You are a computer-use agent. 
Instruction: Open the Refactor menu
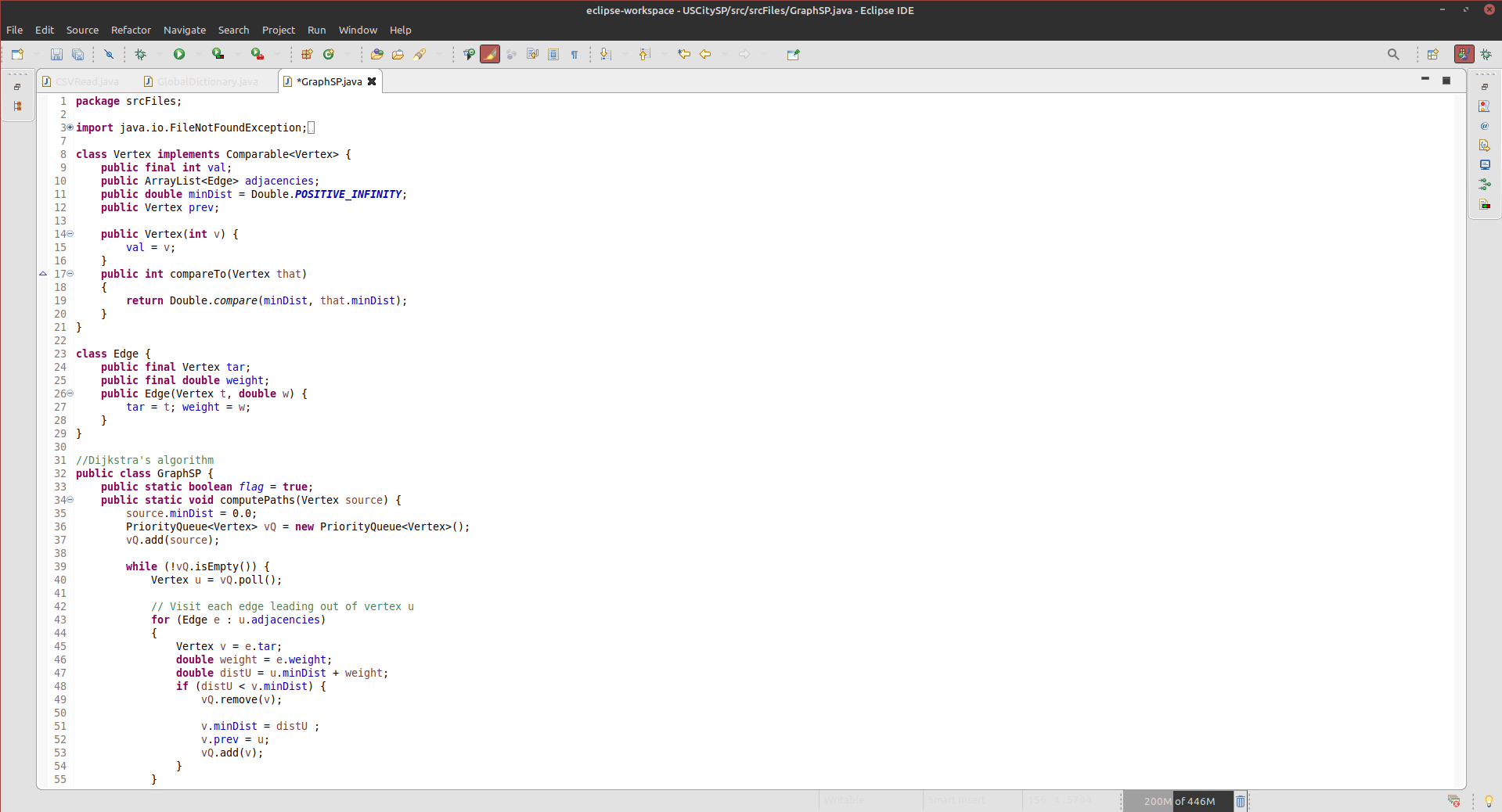(131, 30)
